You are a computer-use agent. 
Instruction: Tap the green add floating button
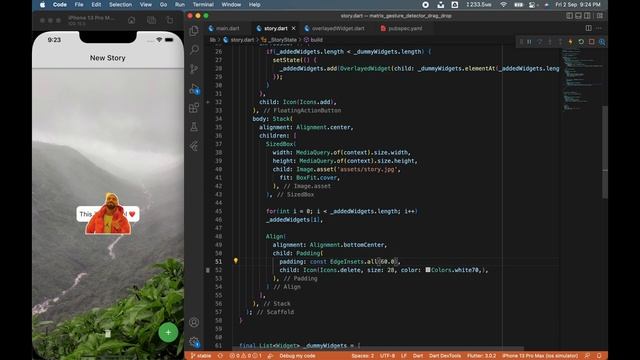point(168,333)
